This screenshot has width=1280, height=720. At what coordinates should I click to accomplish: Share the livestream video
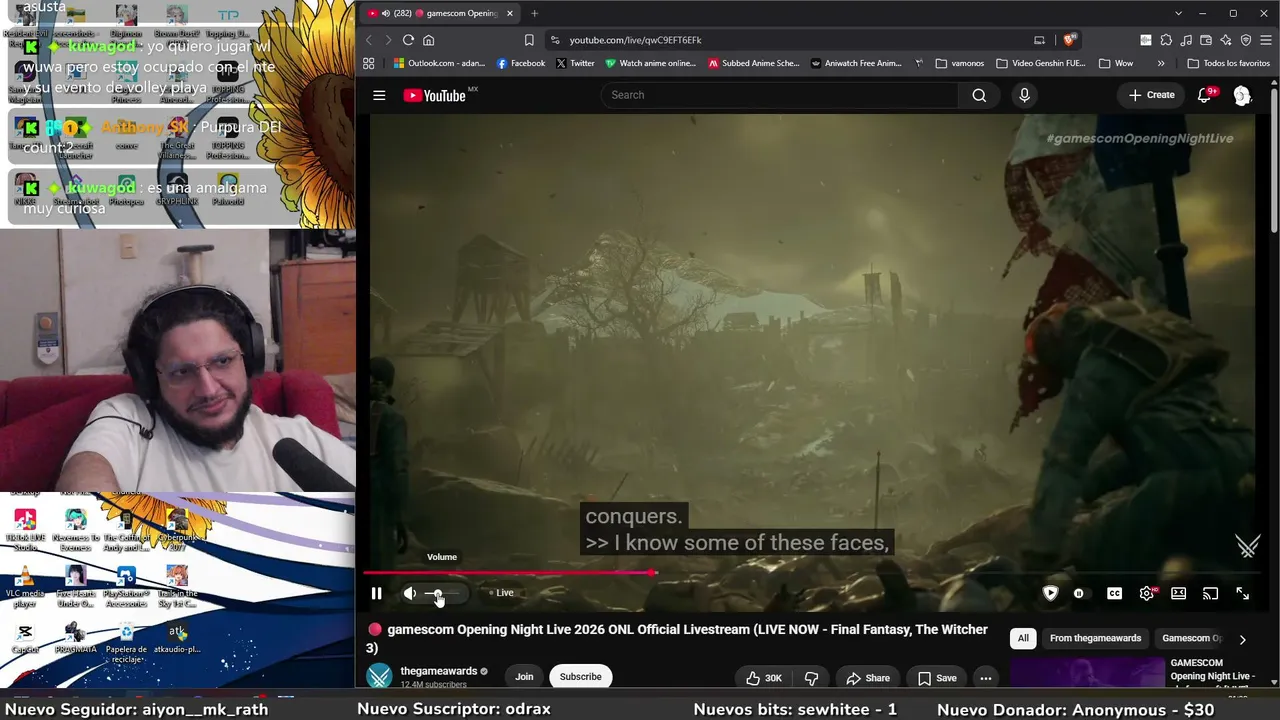tap(868, 678)
